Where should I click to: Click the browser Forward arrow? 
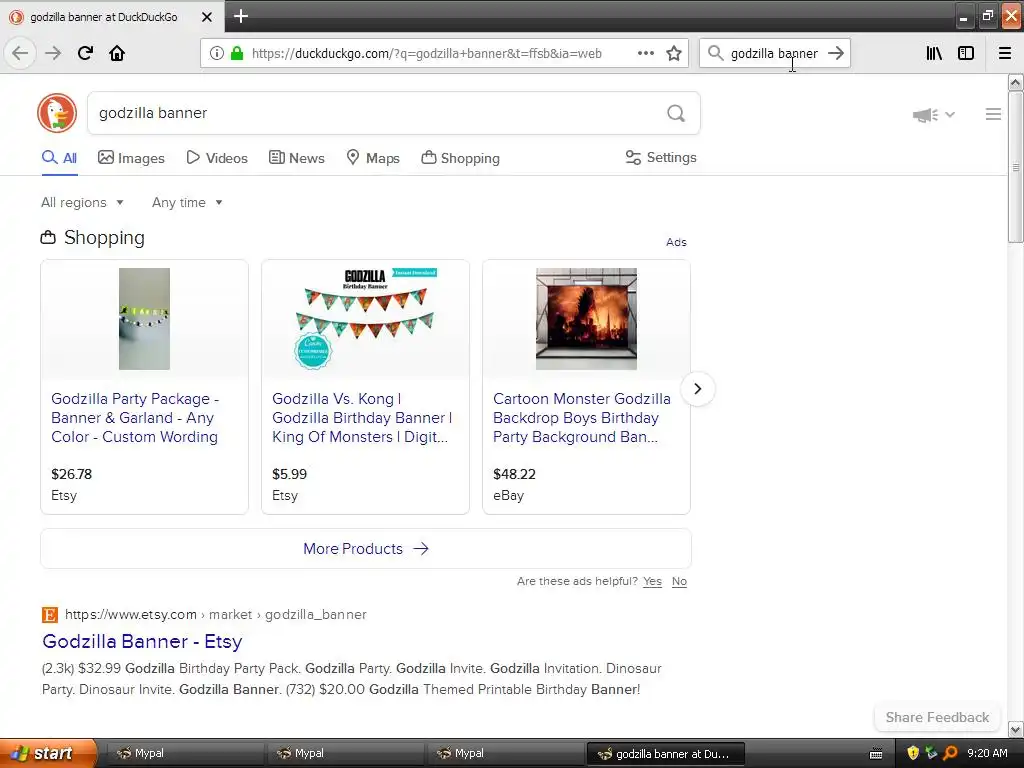(x=53, y=53)
